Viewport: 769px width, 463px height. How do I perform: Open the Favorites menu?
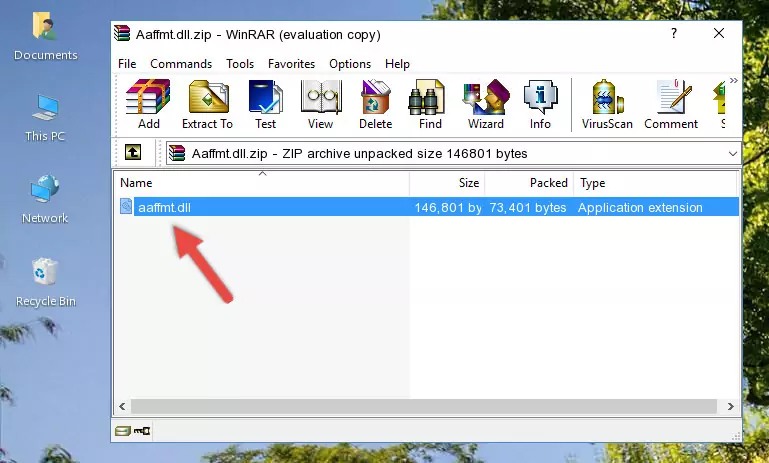[x=291, y=64]
